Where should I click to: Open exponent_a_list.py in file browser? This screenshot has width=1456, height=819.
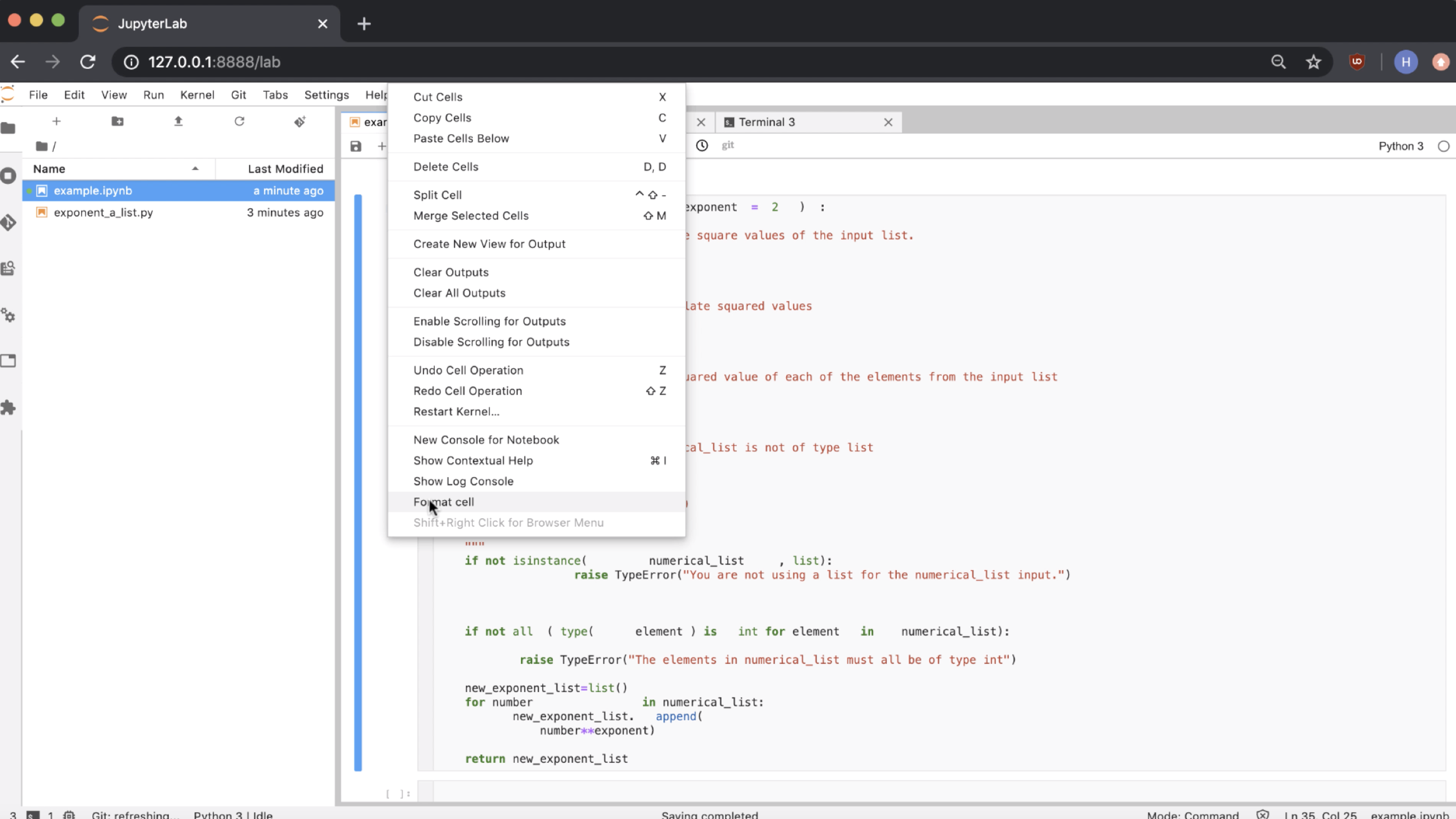[x=103, y=213]
